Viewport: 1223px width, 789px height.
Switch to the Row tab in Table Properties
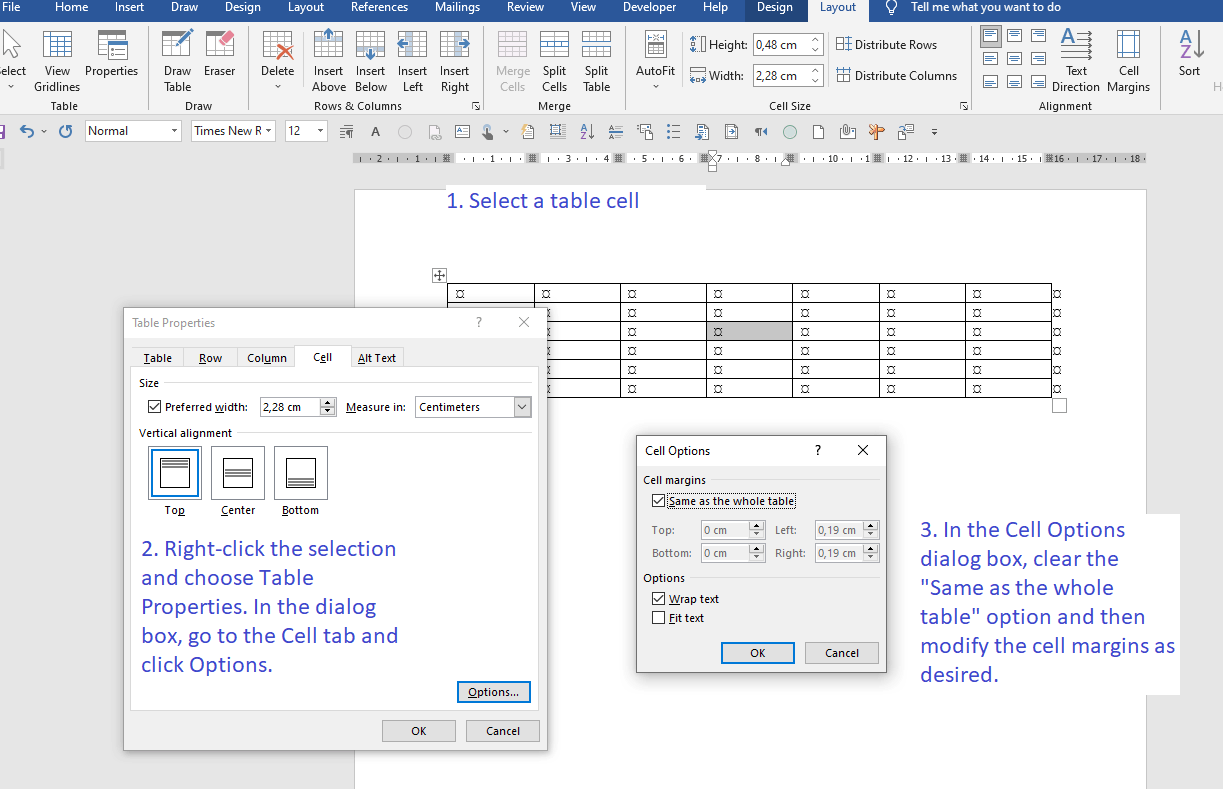210,357
